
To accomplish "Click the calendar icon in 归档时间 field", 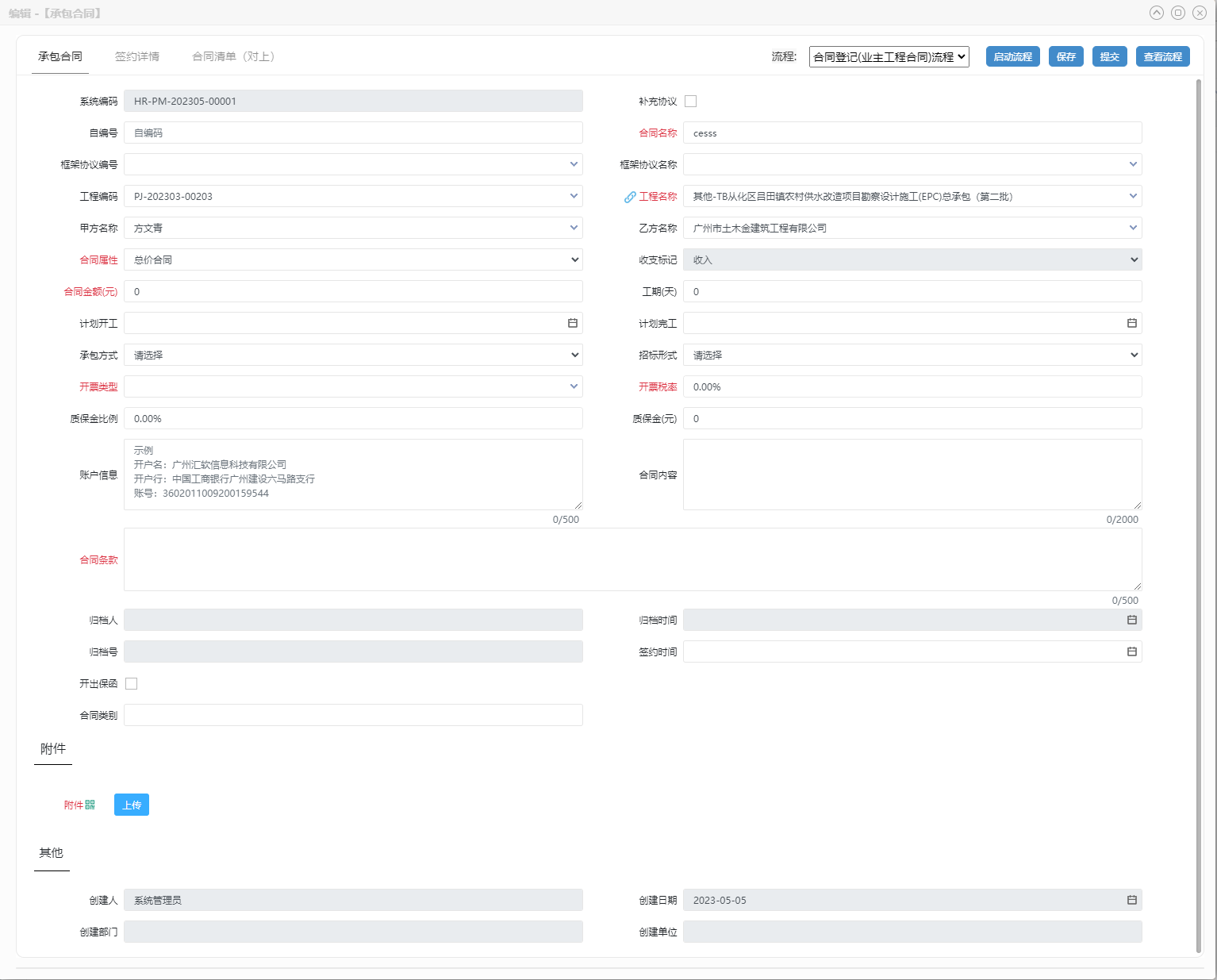I will coord(1131,620).
